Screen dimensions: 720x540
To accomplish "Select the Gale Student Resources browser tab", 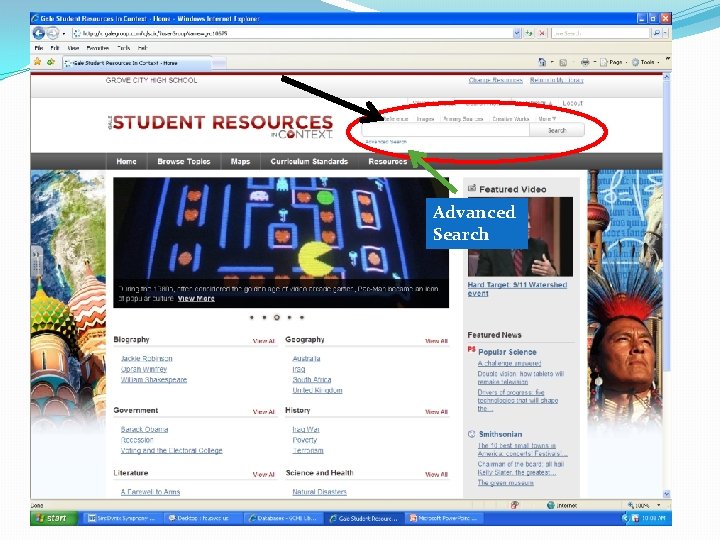I will [x=136, y=63].
